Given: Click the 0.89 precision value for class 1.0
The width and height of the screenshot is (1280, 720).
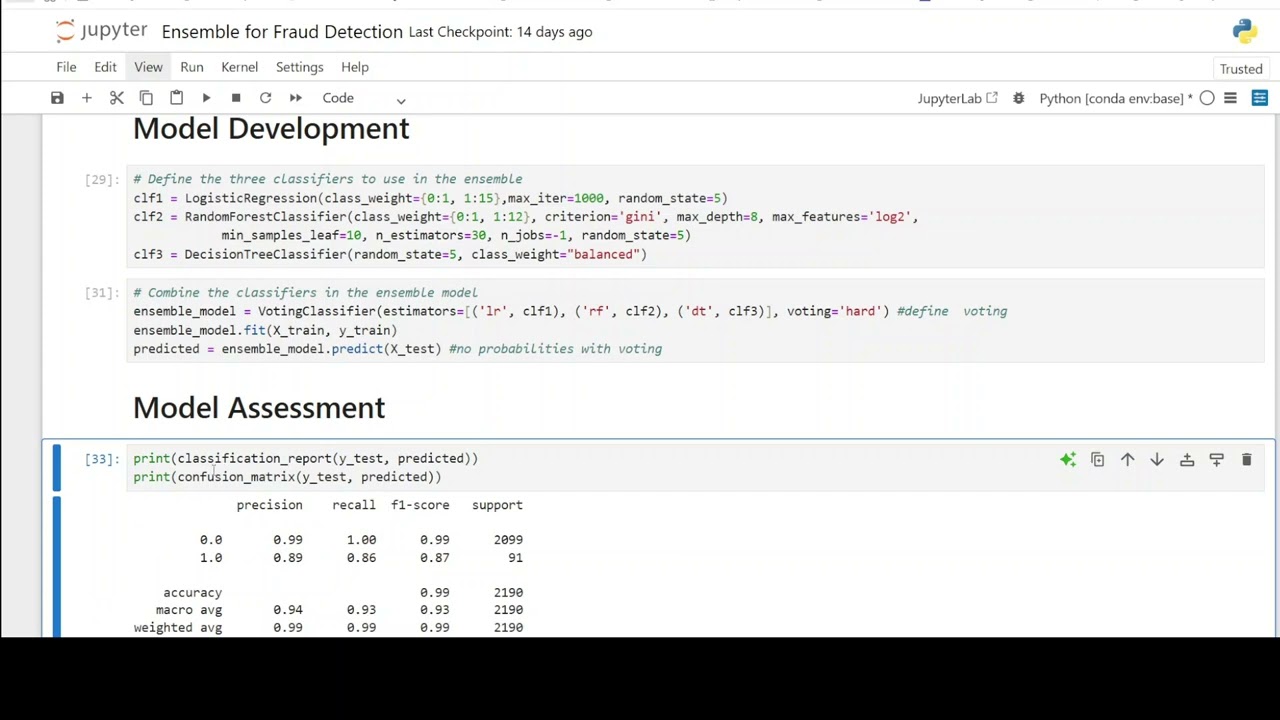Looking at the screenshot, I should coord(288,558).
